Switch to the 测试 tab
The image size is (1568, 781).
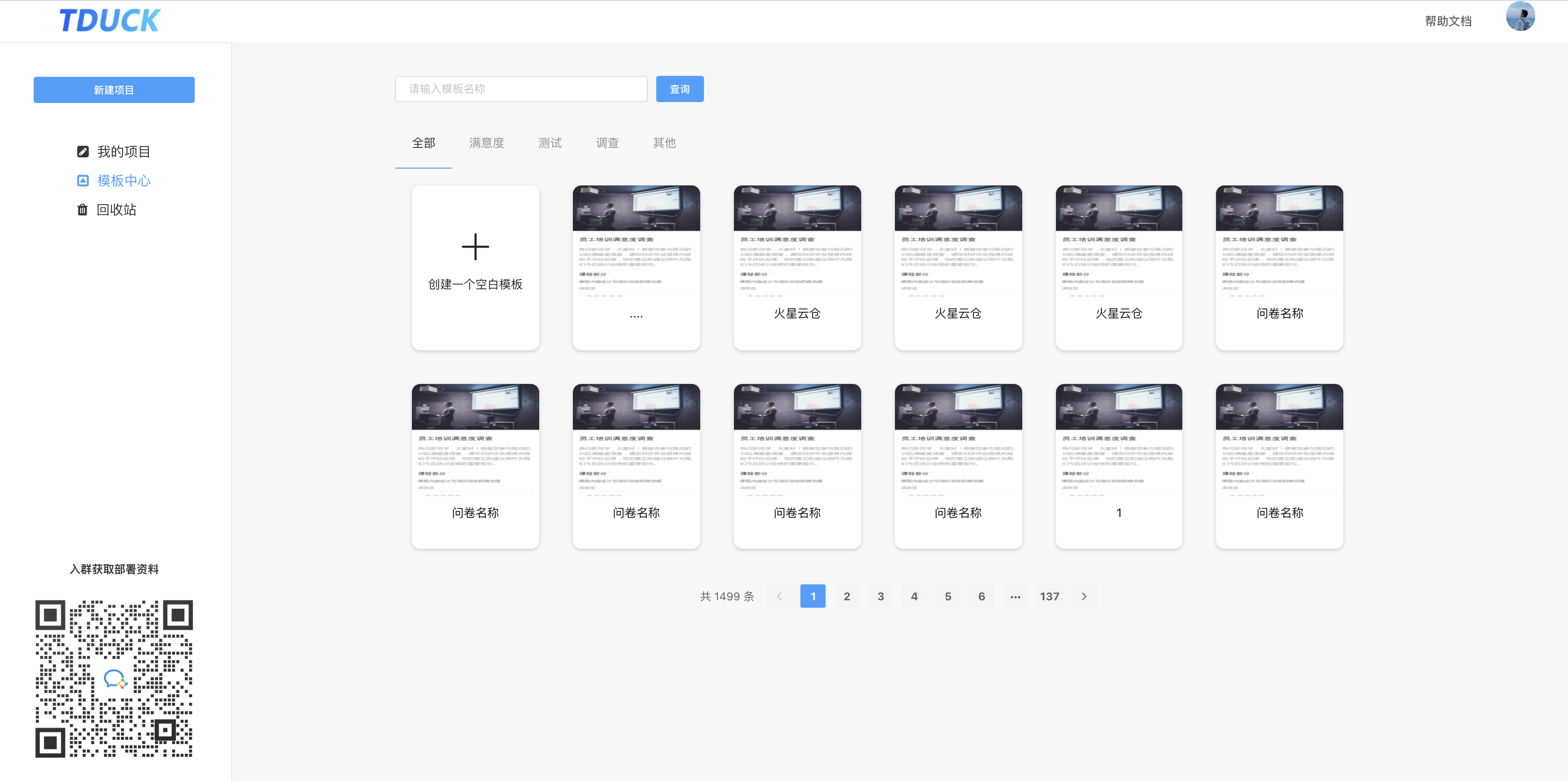coord(550,143)
